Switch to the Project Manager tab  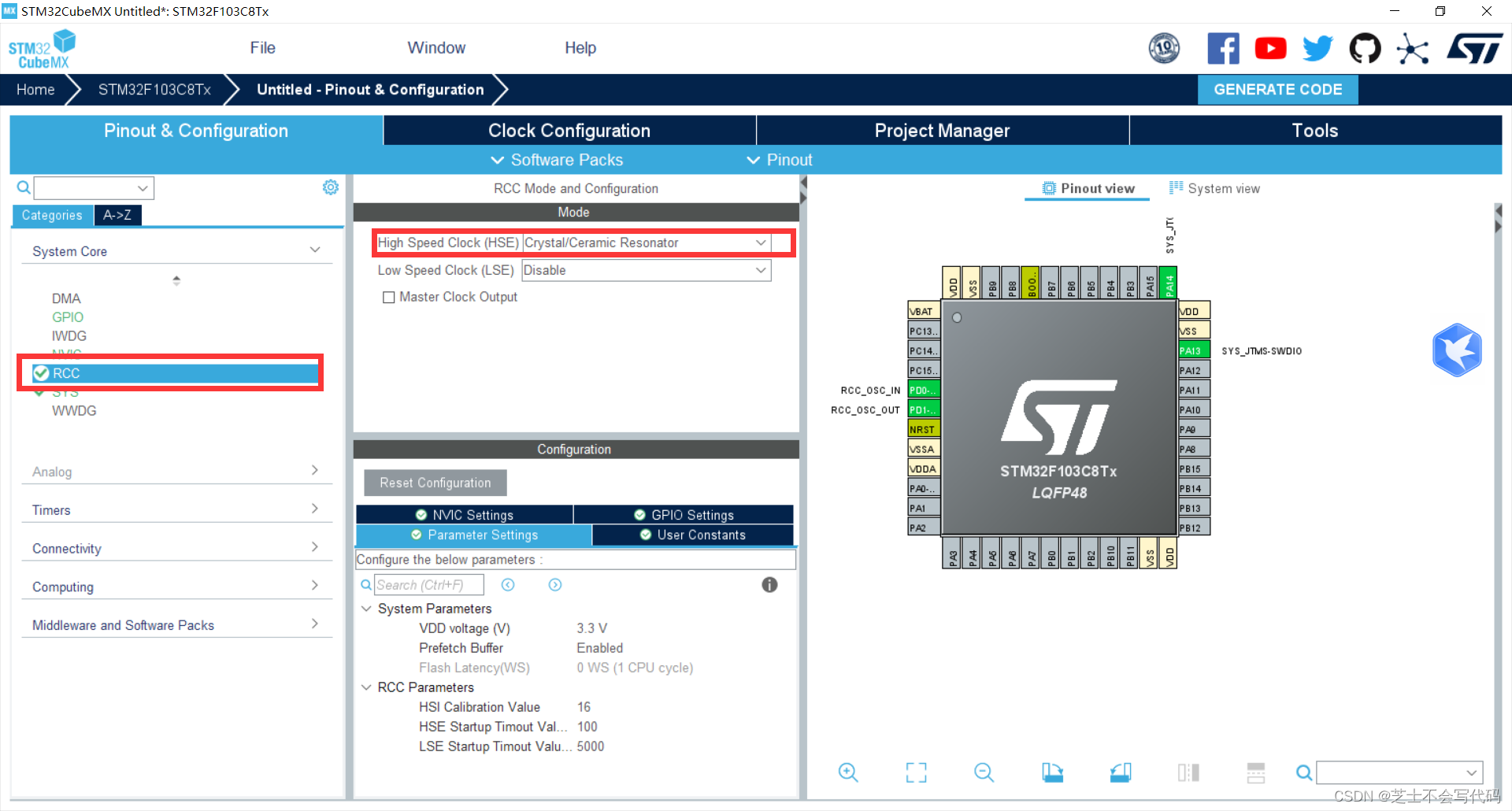pos(942,131)
